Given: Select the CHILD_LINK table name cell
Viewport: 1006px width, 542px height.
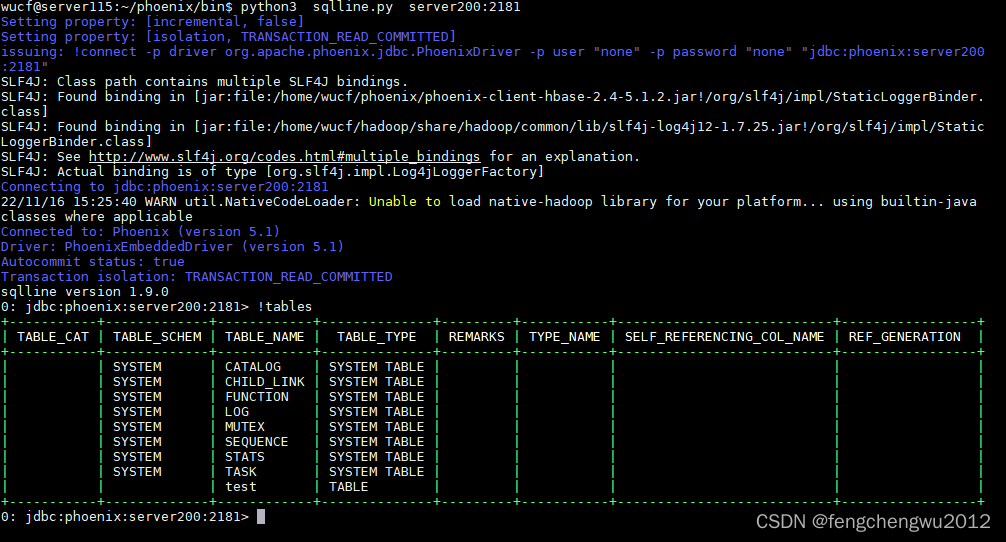Looking at the screenshot, I should [x=264, y=382].
